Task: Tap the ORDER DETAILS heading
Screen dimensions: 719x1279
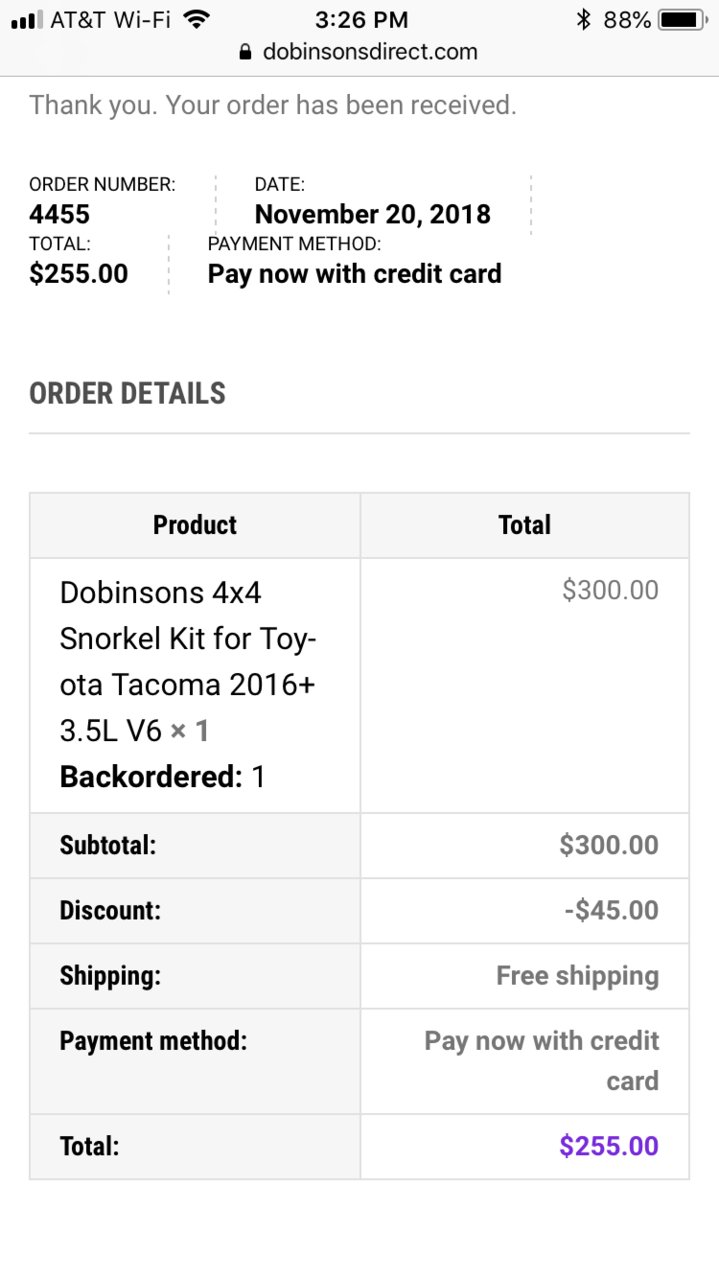Action: click(127, 393)
